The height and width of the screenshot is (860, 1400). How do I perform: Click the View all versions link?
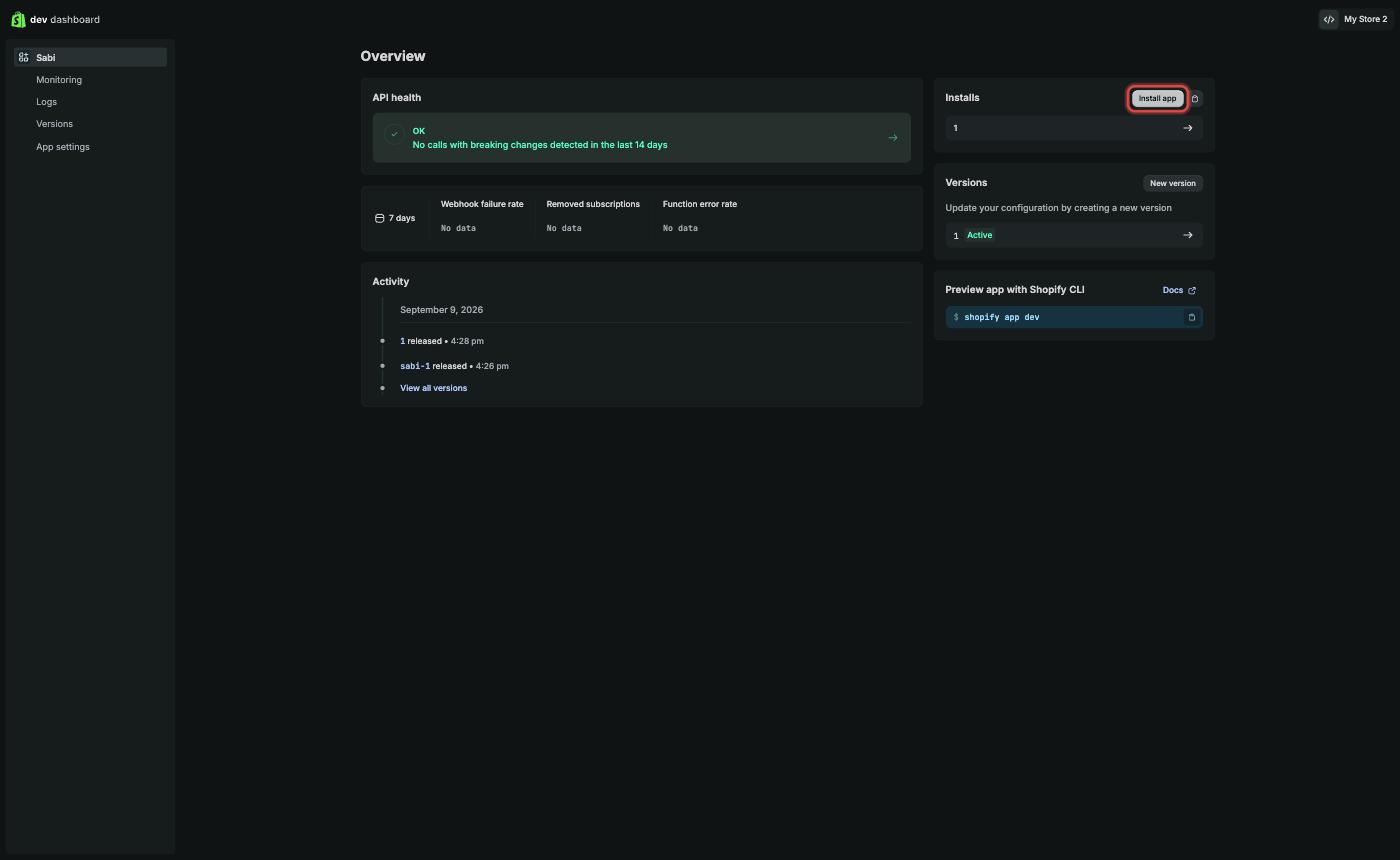coord(433,388)
